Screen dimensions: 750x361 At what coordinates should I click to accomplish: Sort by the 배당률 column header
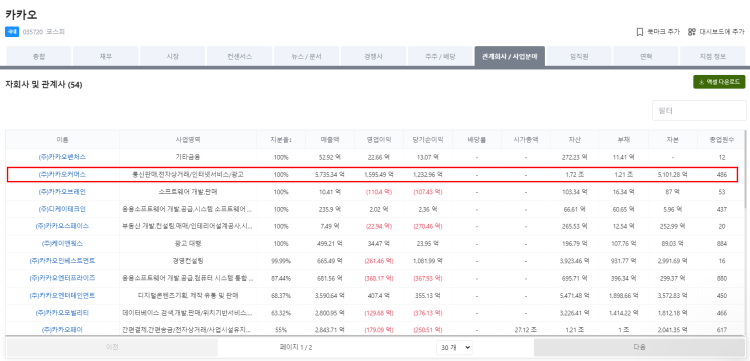476,140
